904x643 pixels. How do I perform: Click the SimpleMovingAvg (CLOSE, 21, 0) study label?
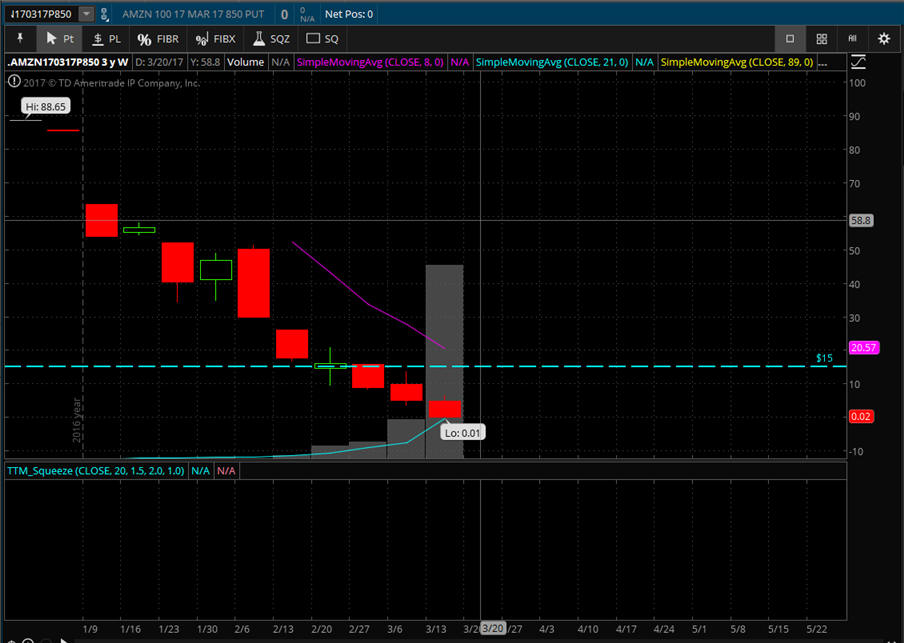[553, 62]
